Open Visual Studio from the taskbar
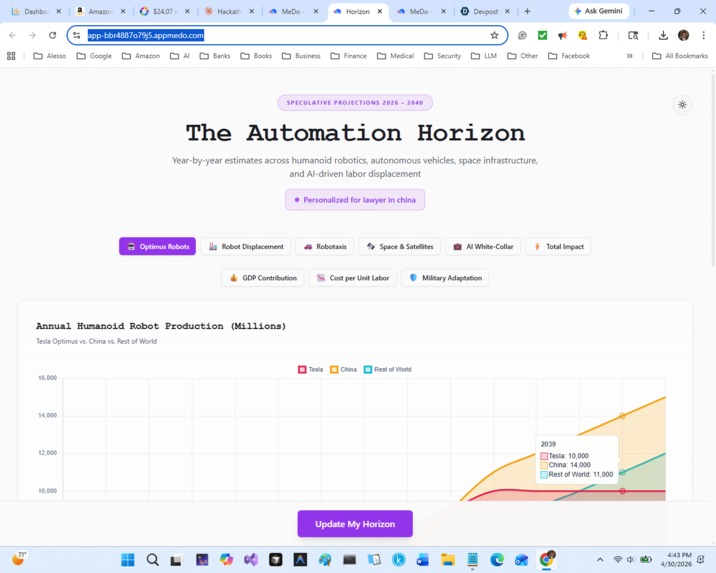 pyautogui.click(x=251, y=559)
